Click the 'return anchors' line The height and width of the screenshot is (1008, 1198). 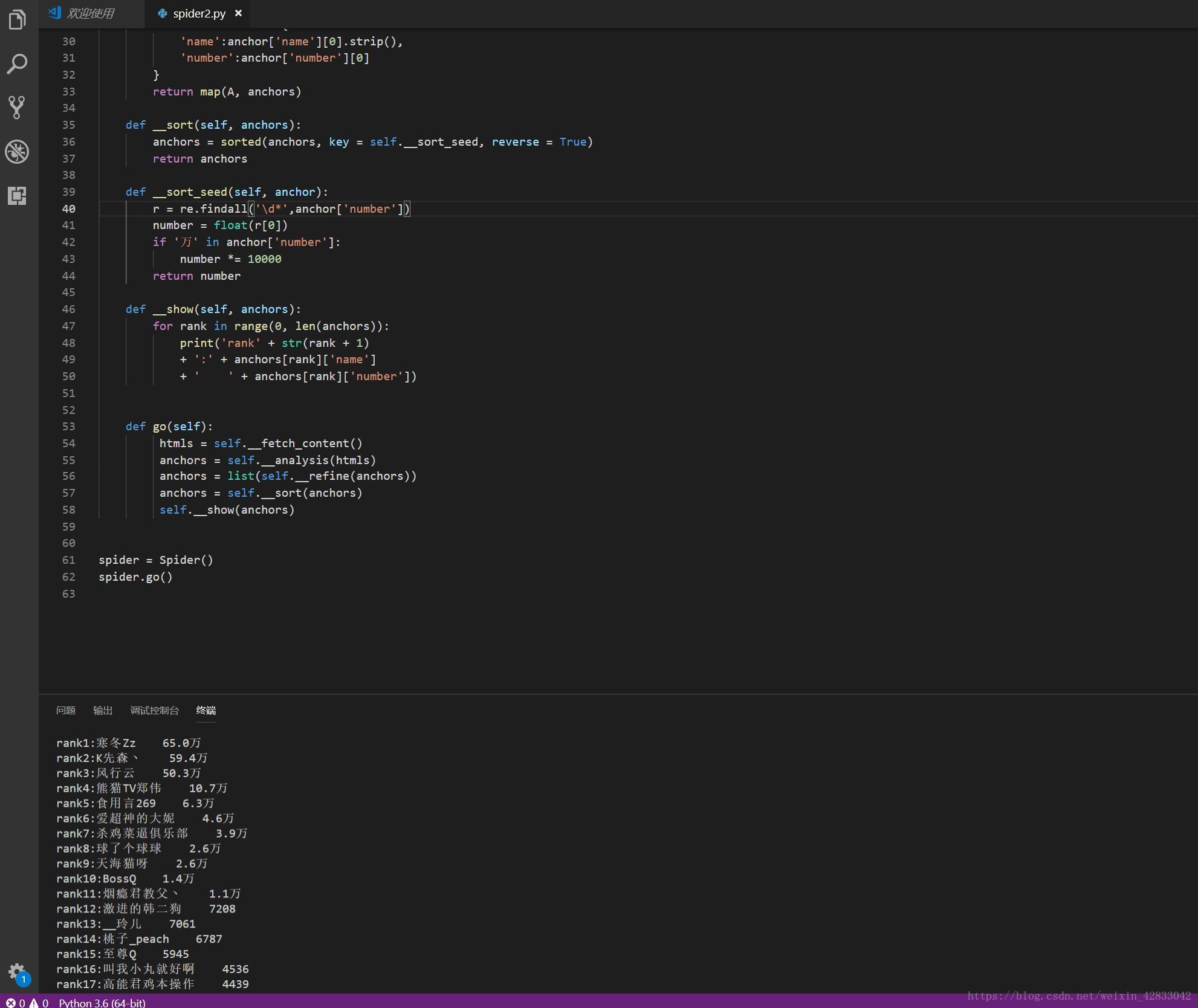(x=200, y=159)
